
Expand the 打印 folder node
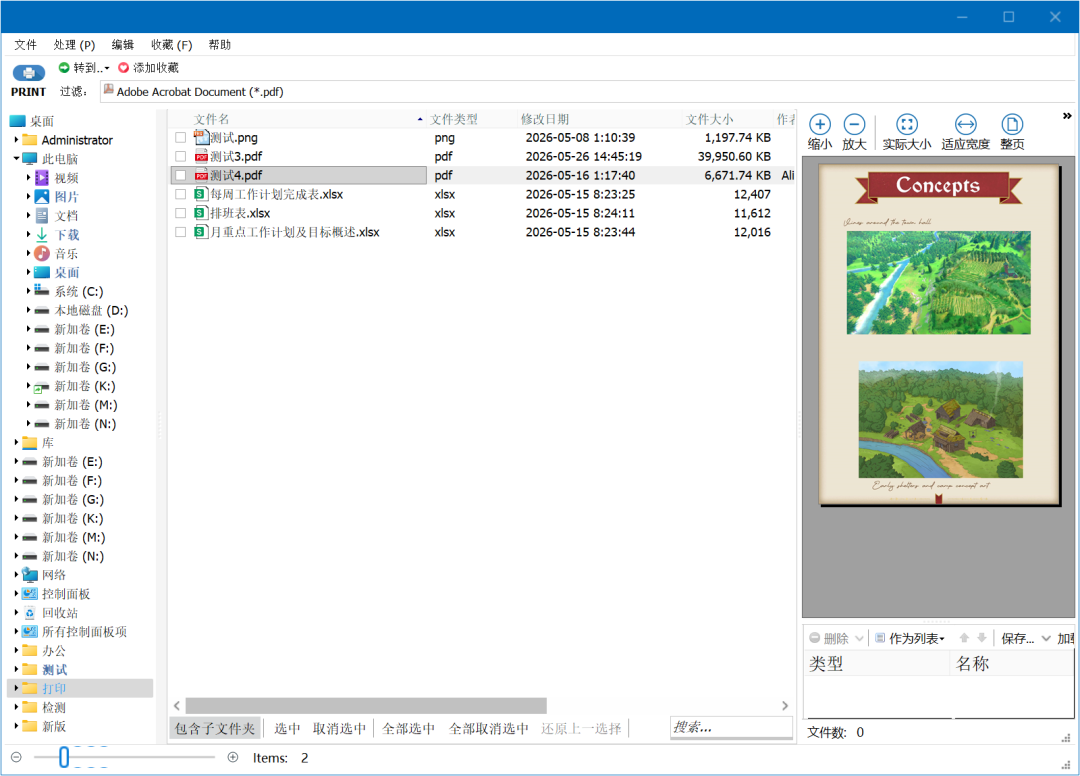click(x=17, y=688)
